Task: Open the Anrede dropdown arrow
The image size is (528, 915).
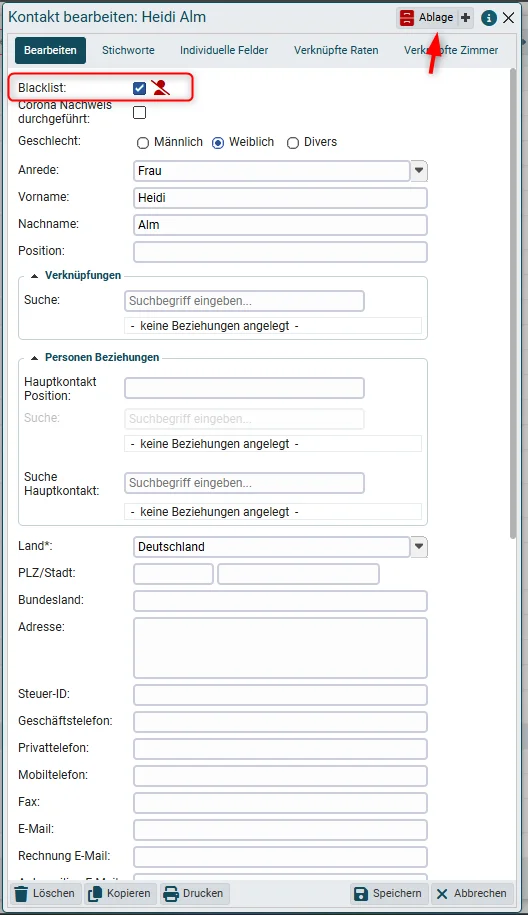Action: point(419,171)
